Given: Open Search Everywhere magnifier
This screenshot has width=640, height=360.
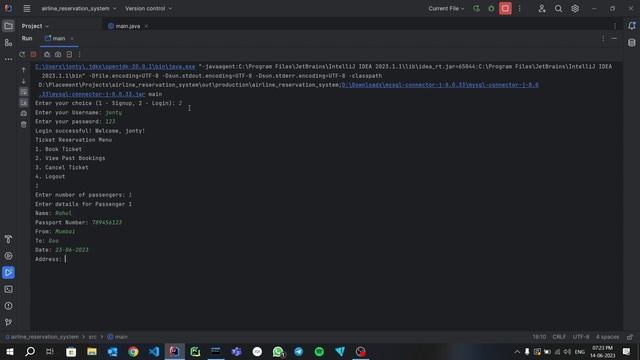Looking at the screenshot, I should 558,9.
